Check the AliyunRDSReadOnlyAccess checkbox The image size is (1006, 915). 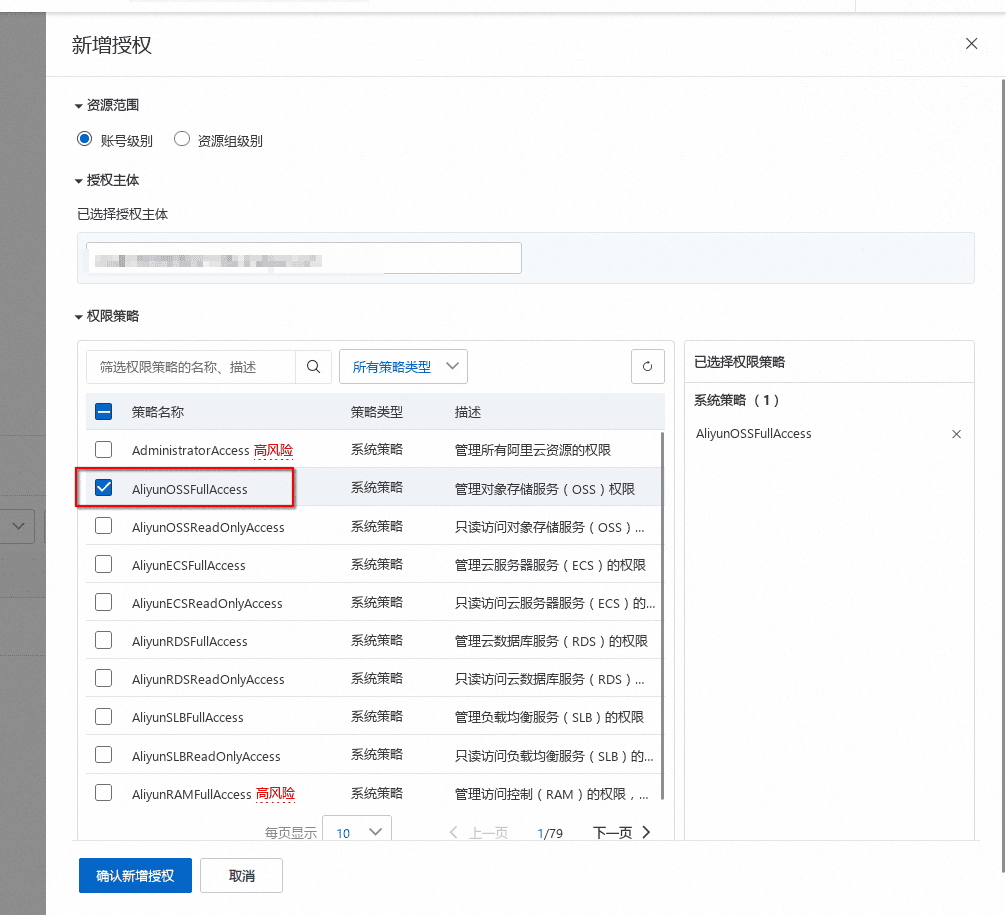[103, 678]
